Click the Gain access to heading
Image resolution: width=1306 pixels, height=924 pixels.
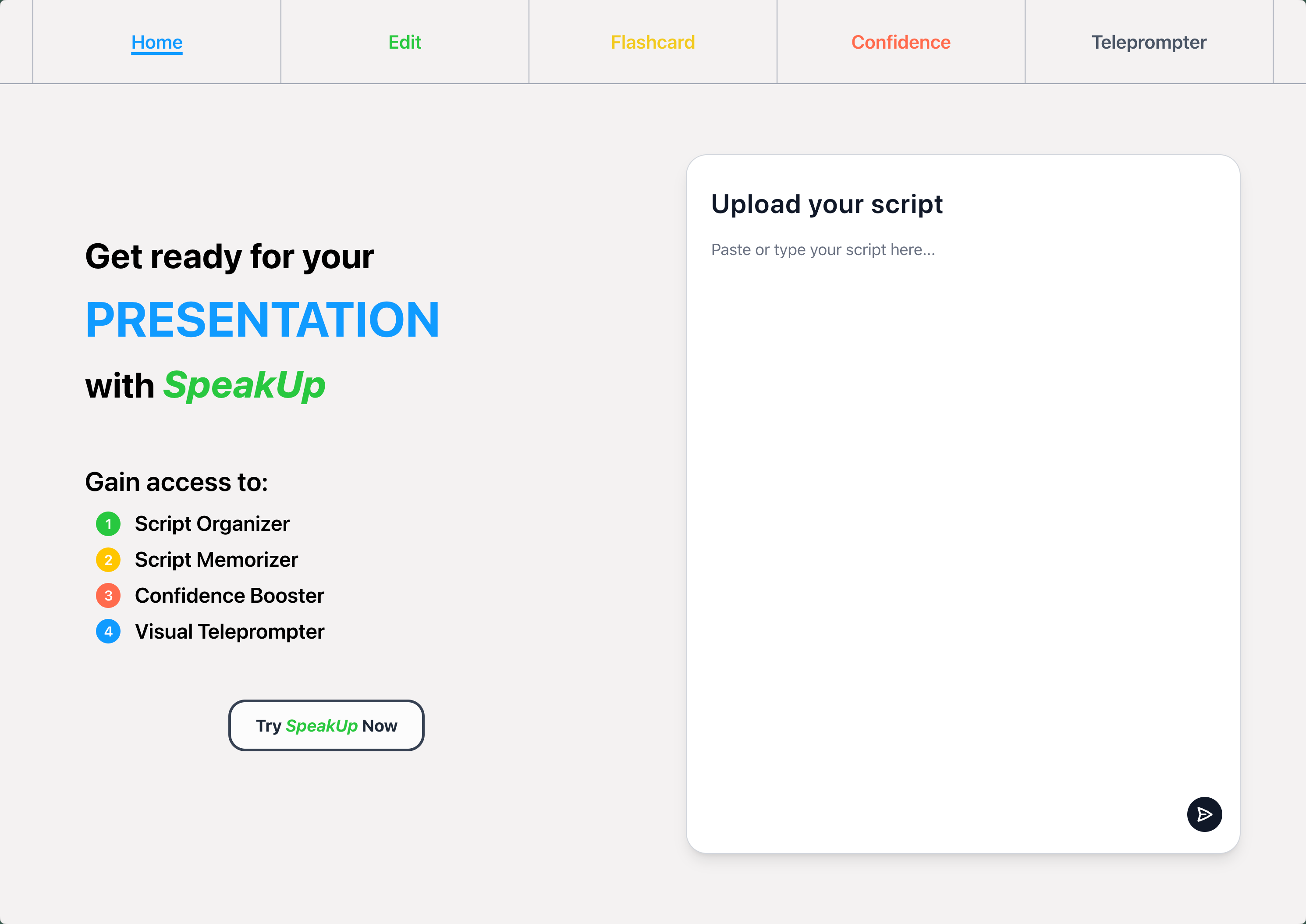pos(176,483)
